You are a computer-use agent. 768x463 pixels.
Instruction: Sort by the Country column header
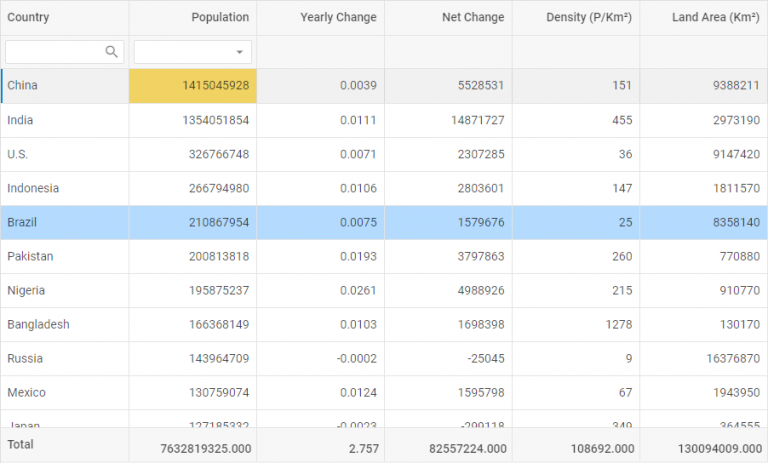28,17
